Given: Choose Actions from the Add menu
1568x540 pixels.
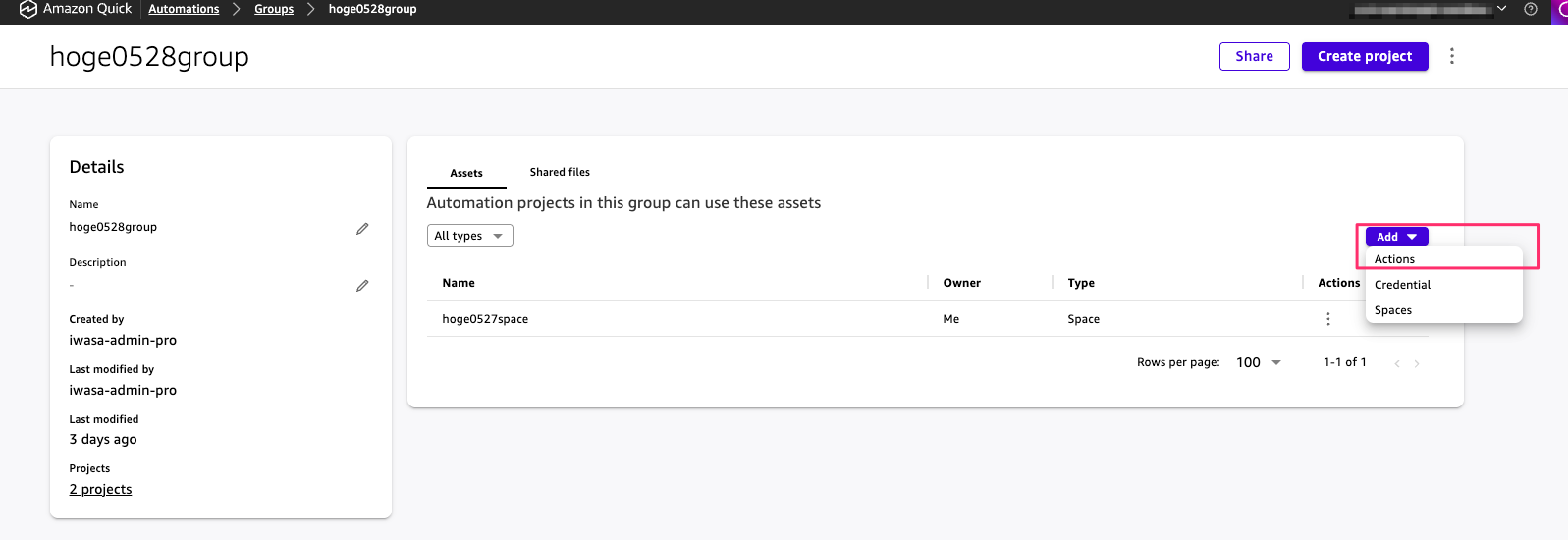Looking at the screenshot, I should click(1443, 259).
